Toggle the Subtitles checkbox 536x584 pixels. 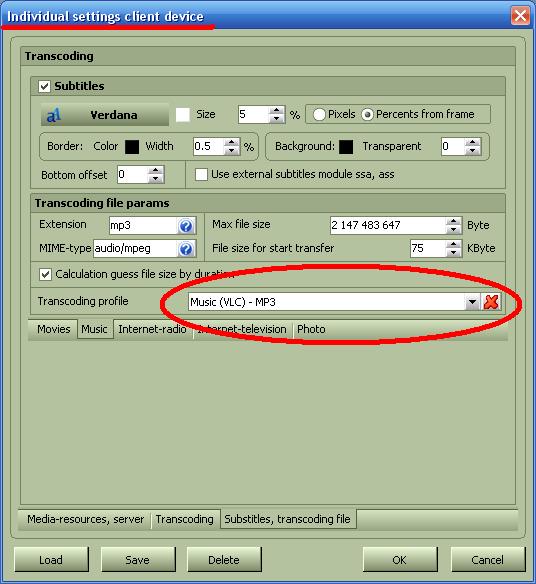point(44,86)
